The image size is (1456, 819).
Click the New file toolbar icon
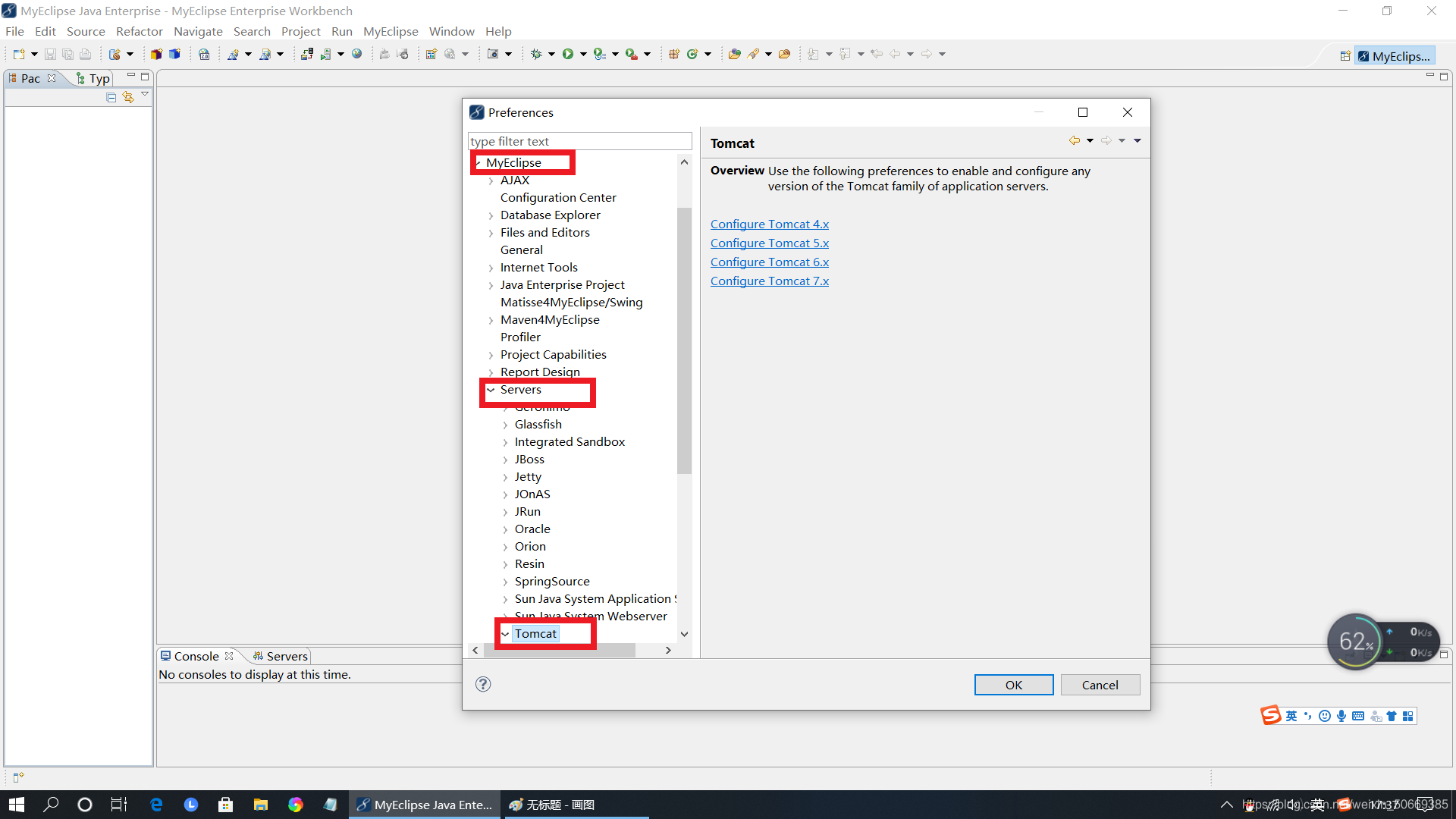pyautogui.click(x=19, y=54)
